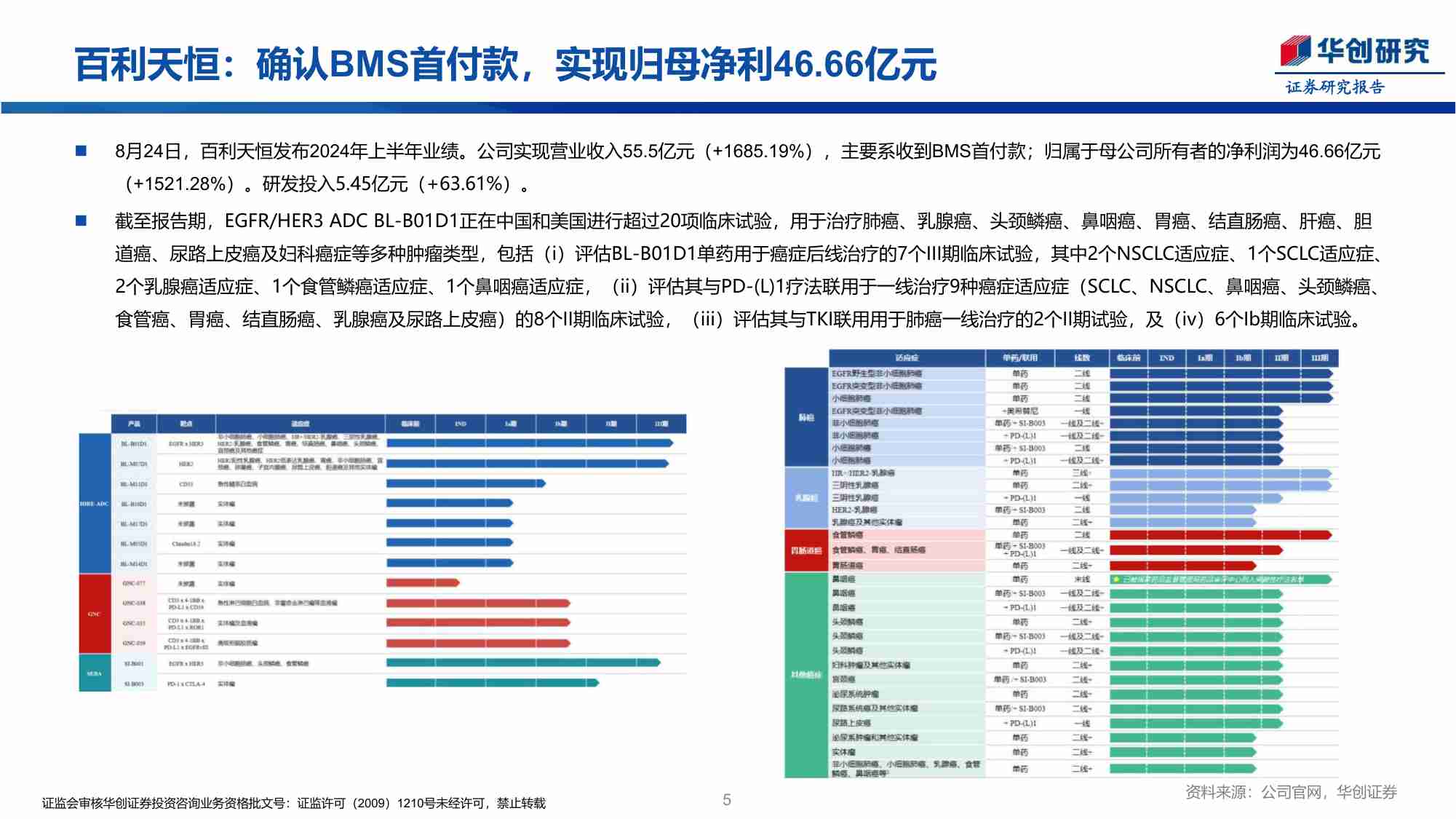Click the 食管鳞癌 full-length red progress bar

(1221, 535)
